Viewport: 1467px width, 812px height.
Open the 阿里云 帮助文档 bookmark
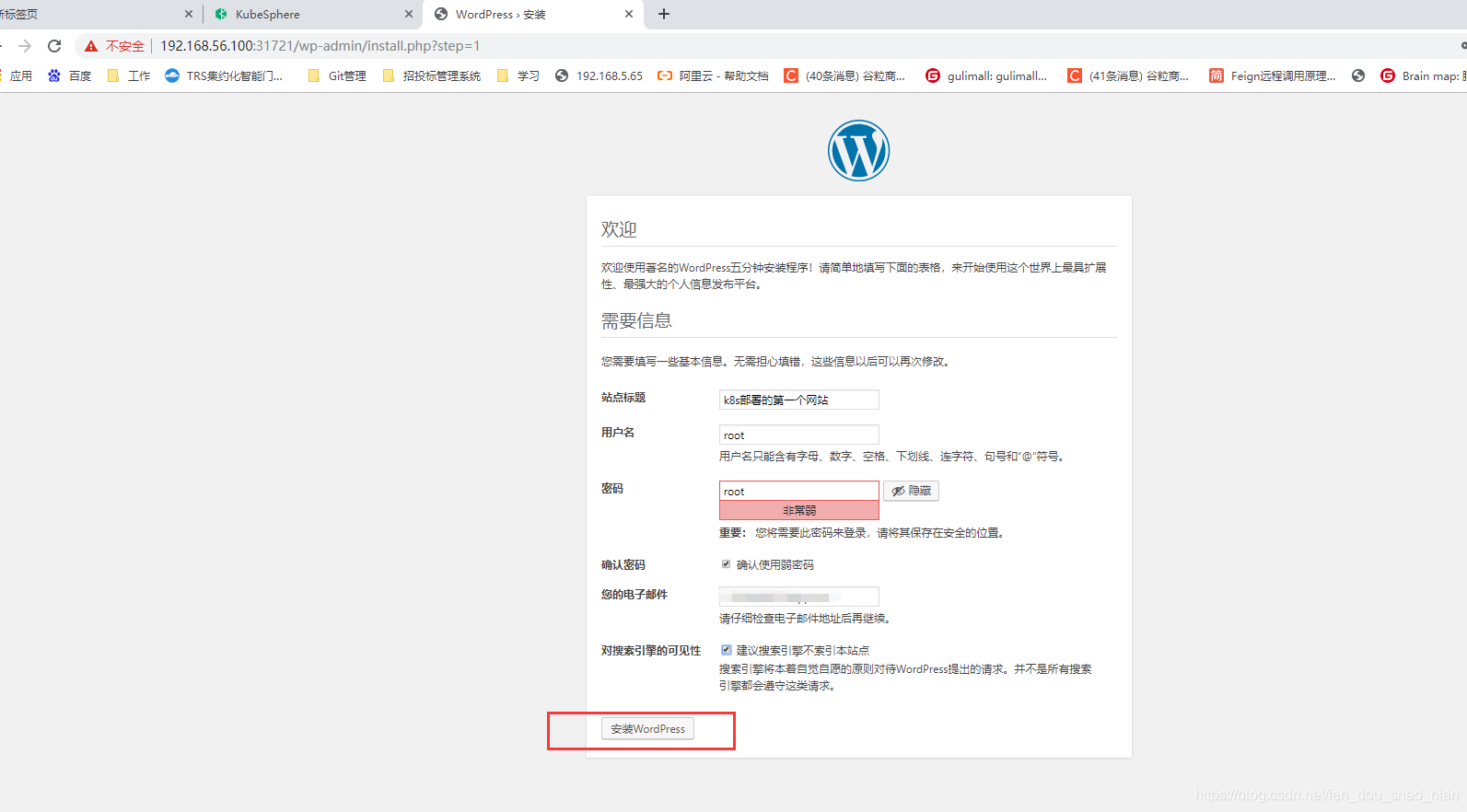click(713, 75)
